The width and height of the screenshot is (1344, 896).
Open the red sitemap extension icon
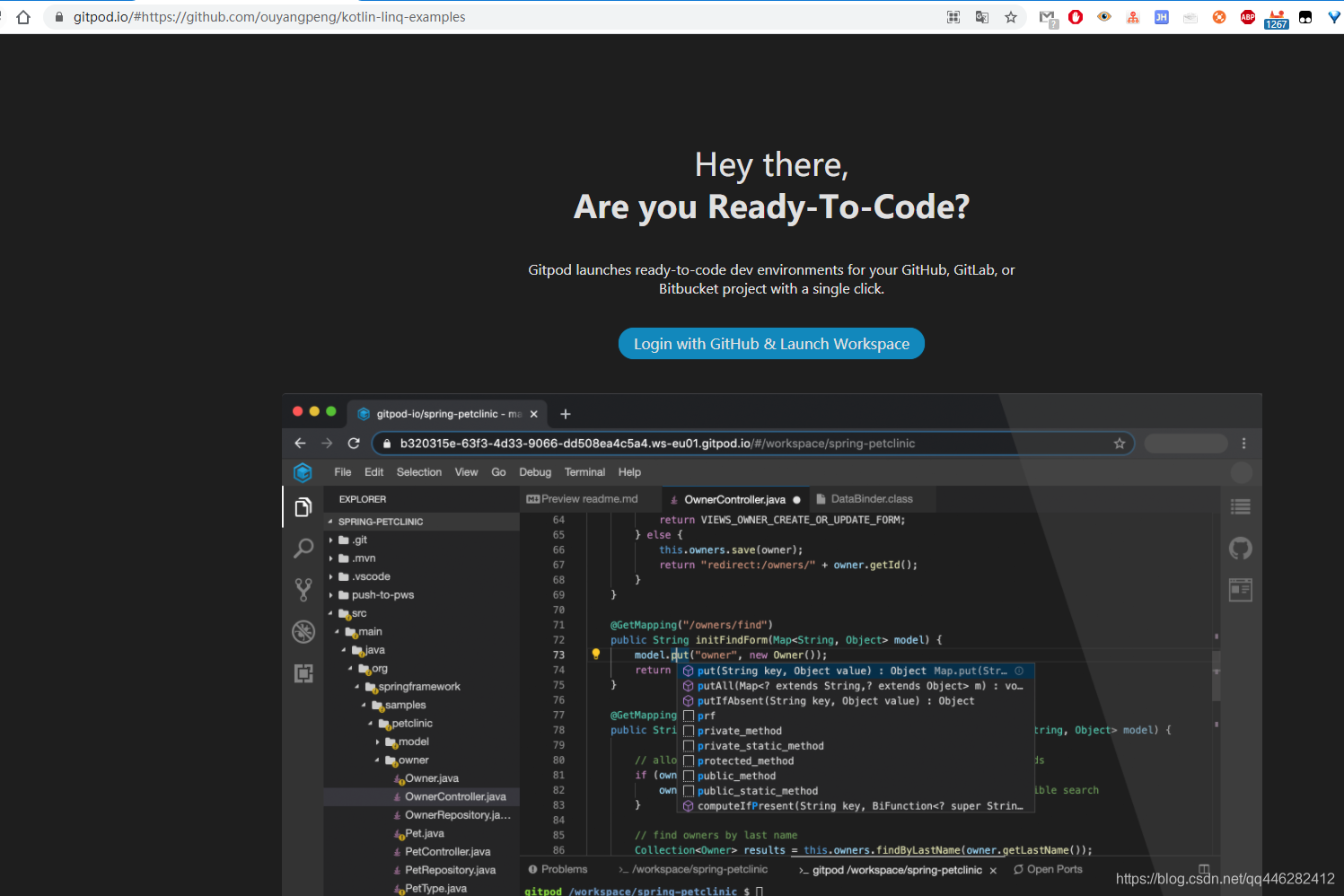[1133, 17]
